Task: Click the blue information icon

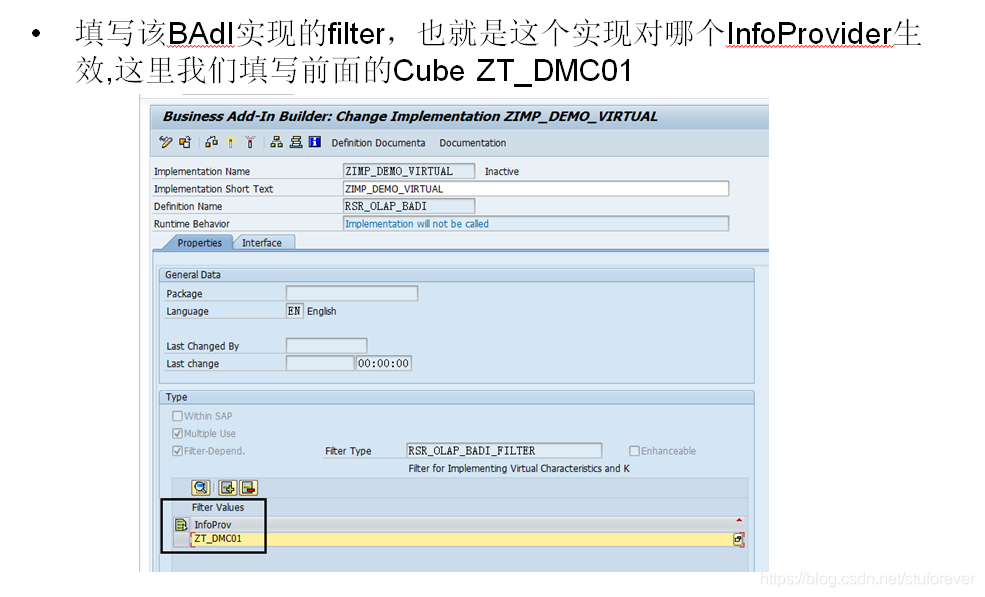Action: tap(315, 142)
